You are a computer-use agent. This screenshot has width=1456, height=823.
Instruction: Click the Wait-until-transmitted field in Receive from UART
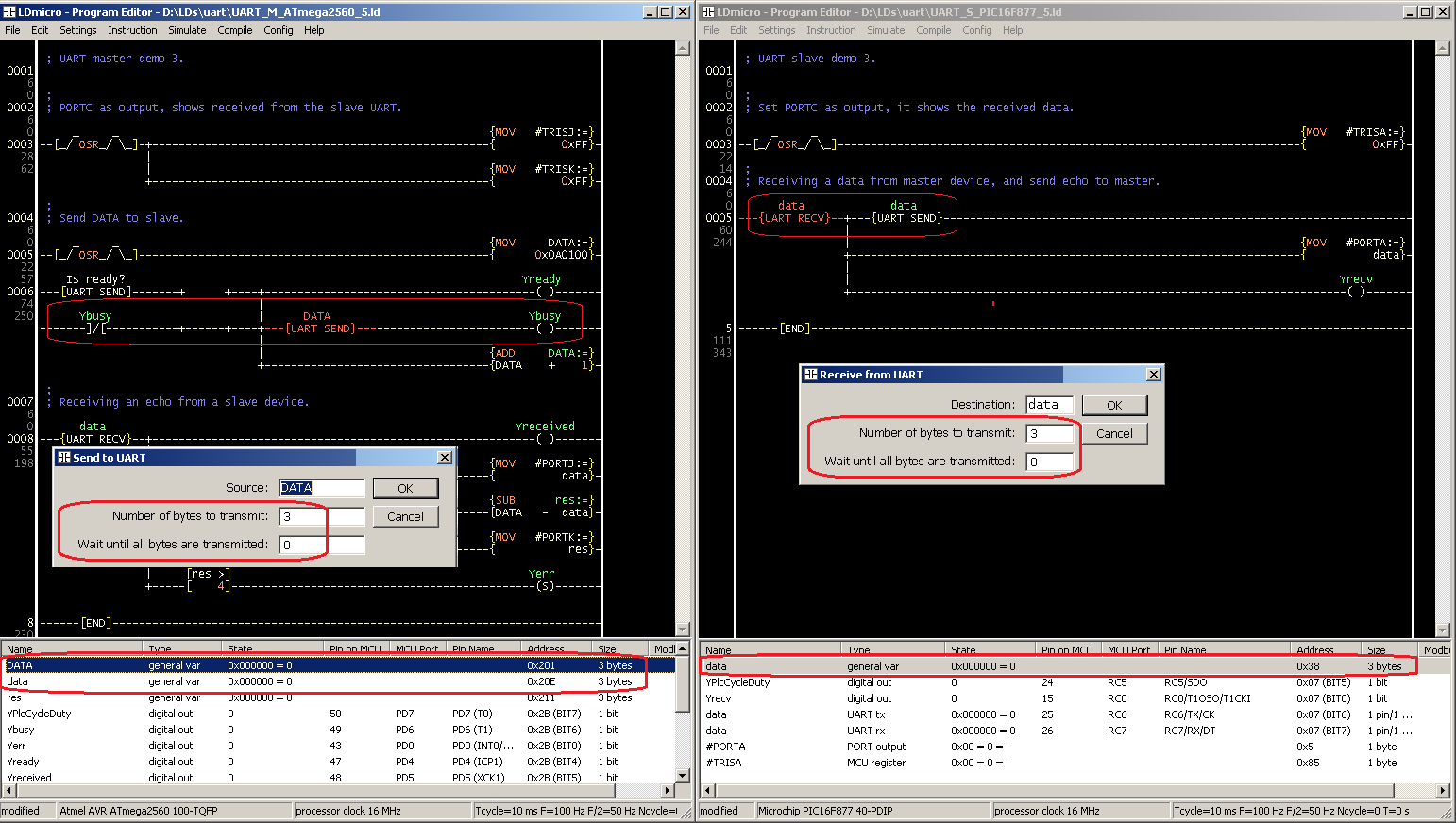(x=1049, y=462)
